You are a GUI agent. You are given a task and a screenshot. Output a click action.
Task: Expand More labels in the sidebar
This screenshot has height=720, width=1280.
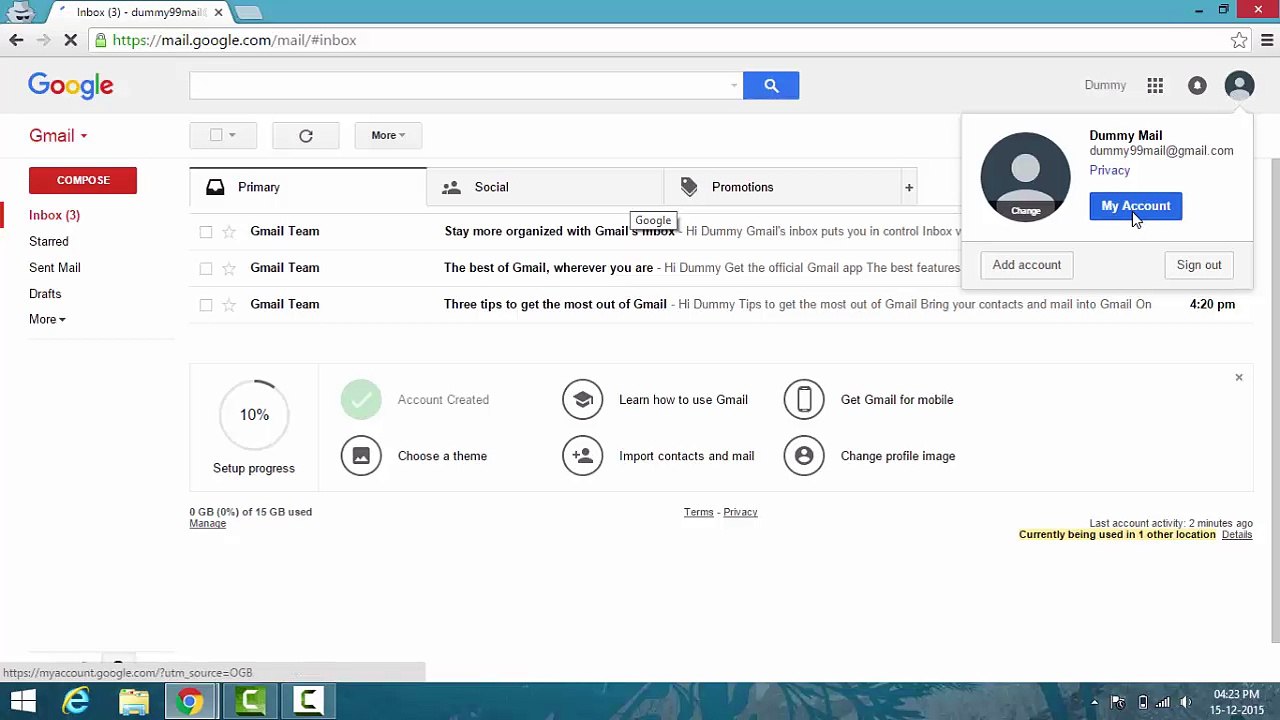(x=47, y=320)
